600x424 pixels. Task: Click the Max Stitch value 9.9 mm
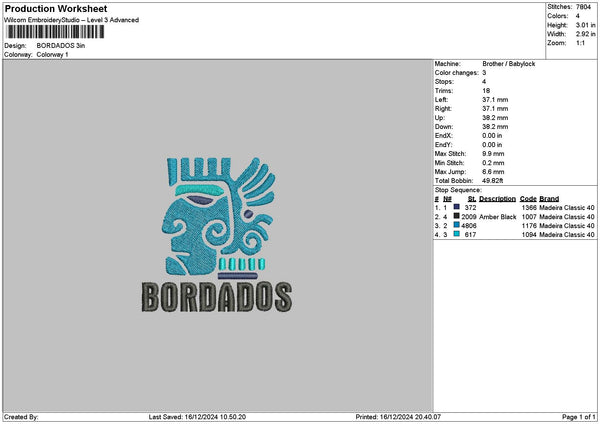click(493, 154)
